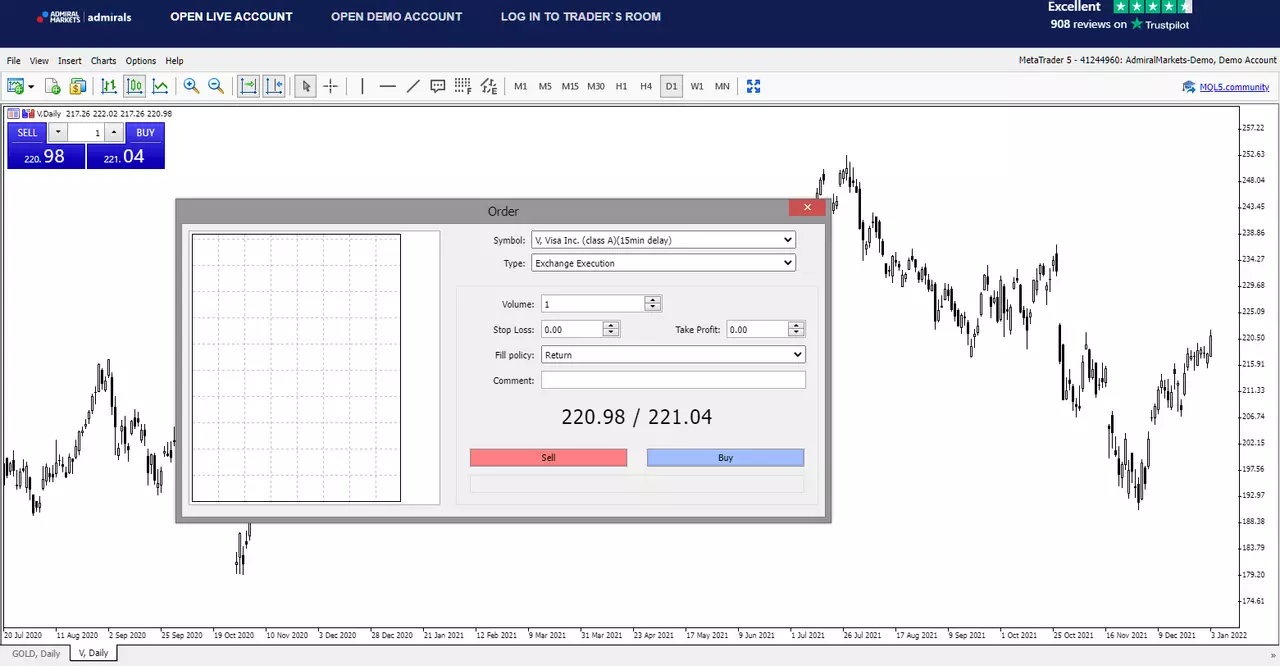The height and width of the screenshot is (666, 1280).
Task: Click OPEN DEMO ACCOUNT link
Action: coord(396,17)
